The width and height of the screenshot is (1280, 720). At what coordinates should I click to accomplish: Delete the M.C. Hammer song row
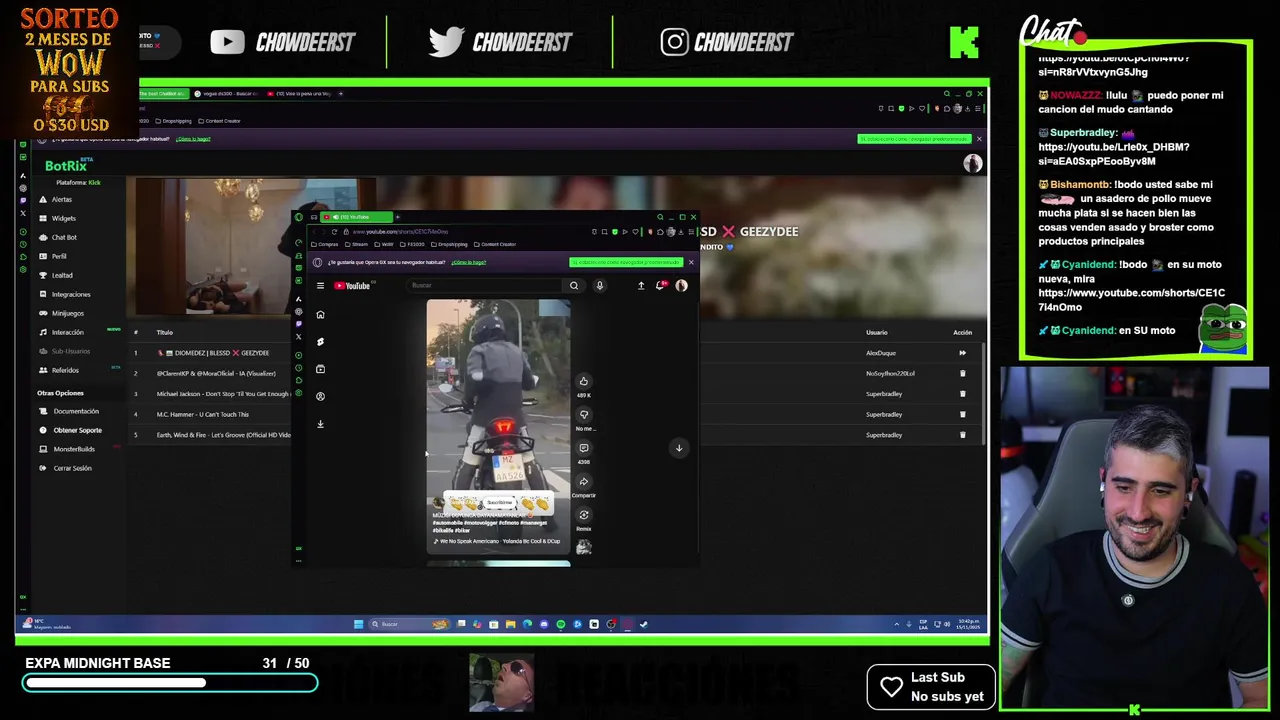click(963, 414)
